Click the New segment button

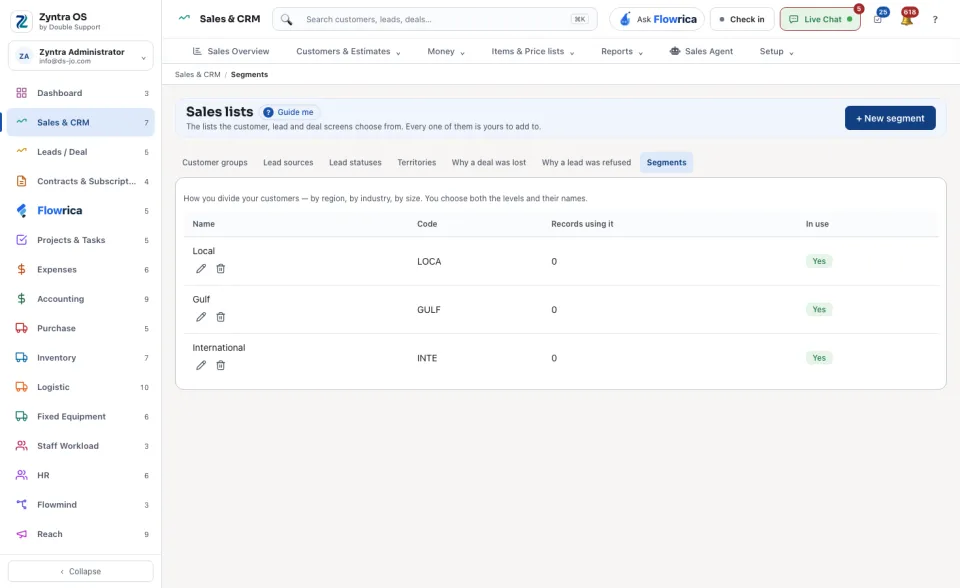point(890,118)
